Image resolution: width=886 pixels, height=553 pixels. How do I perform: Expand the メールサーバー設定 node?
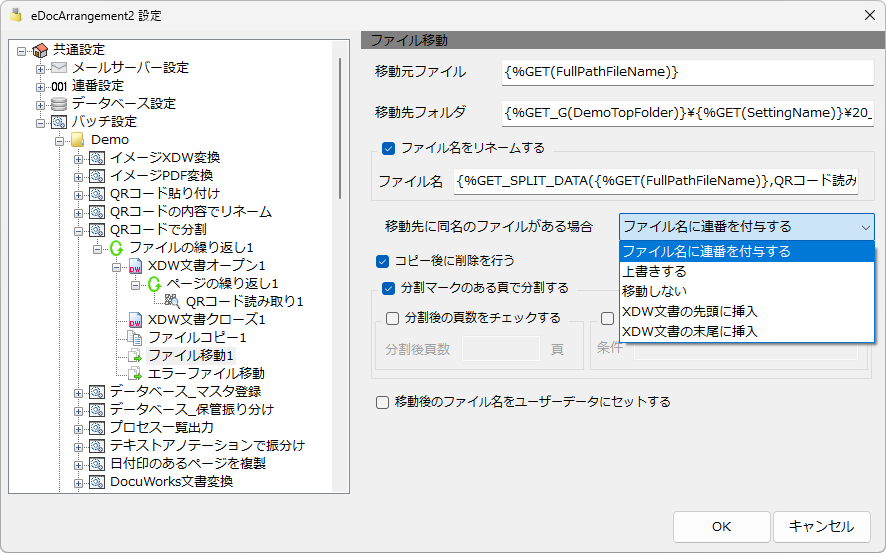40,69
